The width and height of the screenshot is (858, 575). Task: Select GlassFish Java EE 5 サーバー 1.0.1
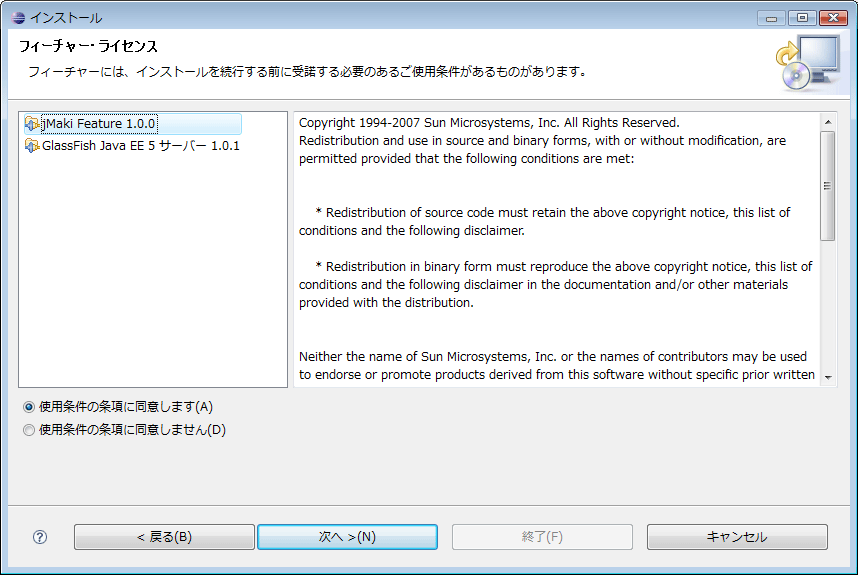coord(132,146)
